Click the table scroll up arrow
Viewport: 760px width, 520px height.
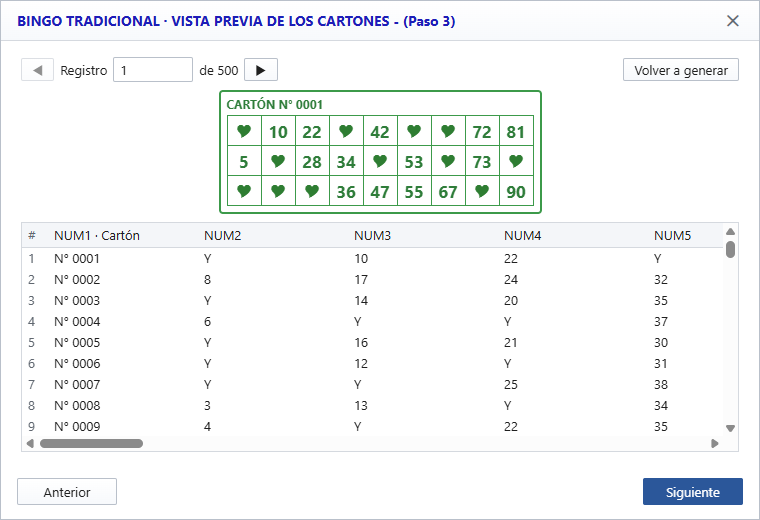tap(730, 232)
